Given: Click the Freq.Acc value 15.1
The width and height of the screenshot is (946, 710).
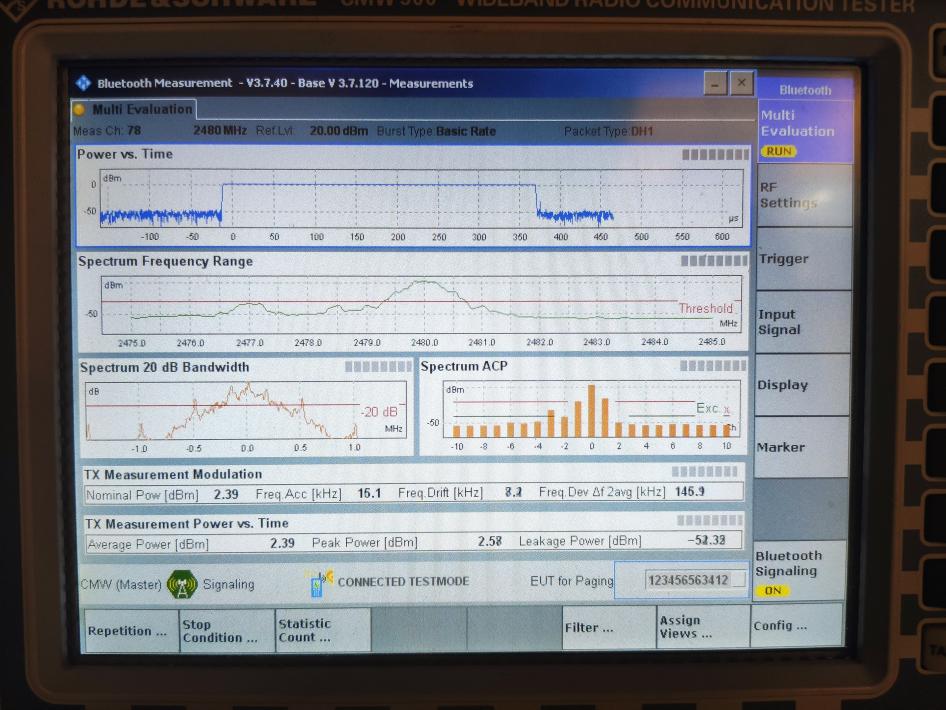Looking at the screenshot, I should point(369,493).
